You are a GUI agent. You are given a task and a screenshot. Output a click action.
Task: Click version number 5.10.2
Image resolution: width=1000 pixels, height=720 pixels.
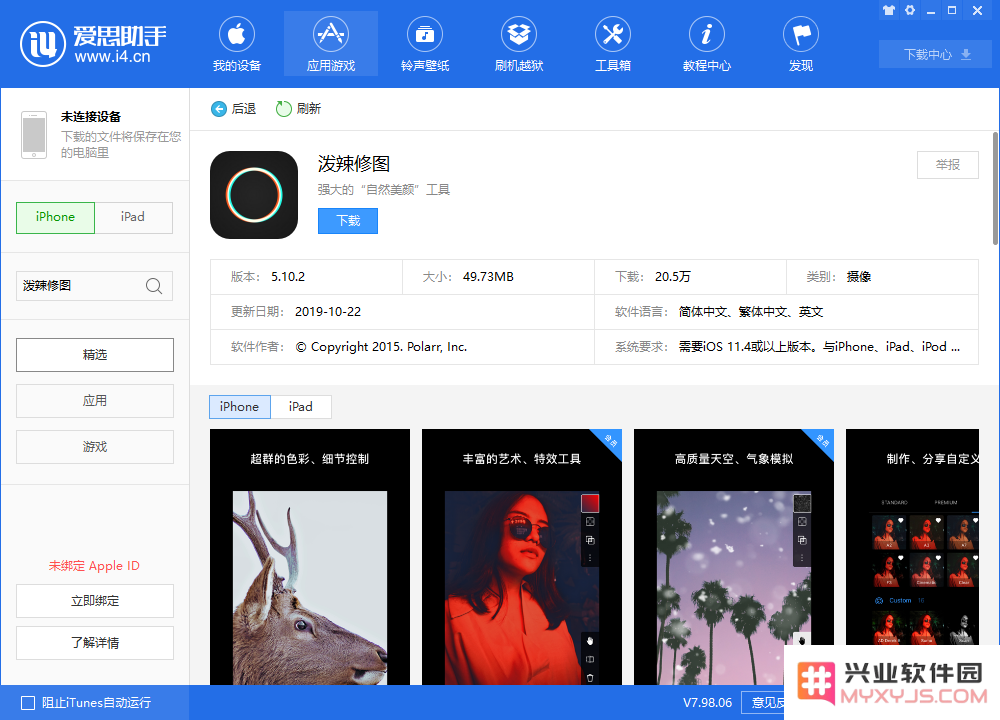[x=288, y=277]
